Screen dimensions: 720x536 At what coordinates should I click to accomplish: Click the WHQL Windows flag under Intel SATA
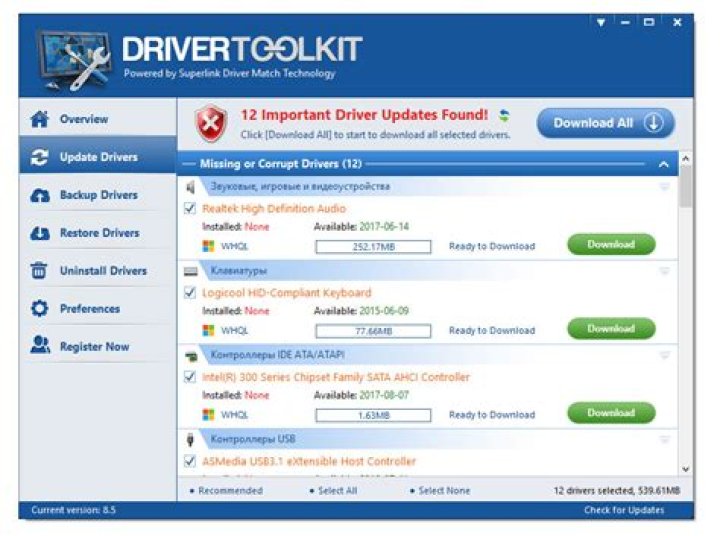click(x=208, y=415)
